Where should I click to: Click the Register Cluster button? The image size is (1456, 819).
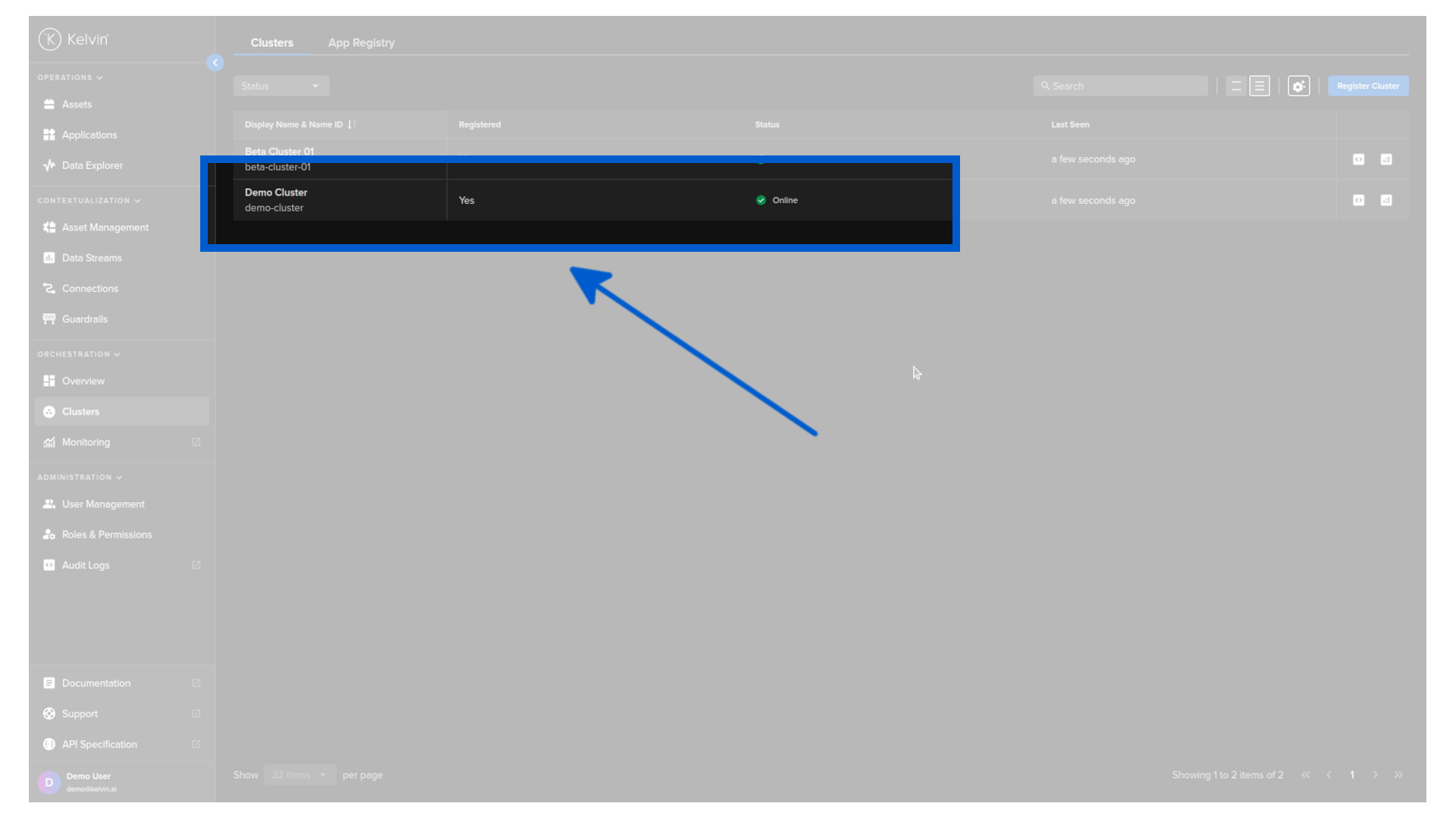coord(1367,86)
